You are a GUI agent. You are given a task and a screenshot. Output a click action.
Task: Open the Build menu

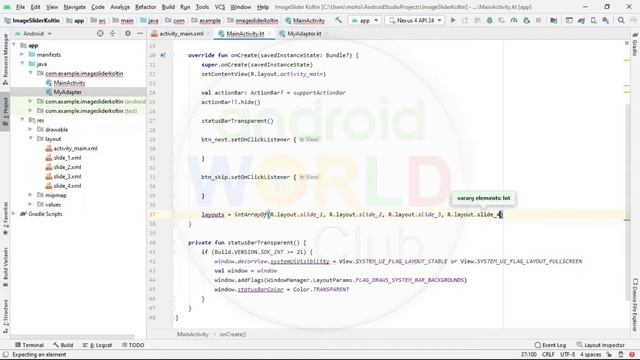click(x=168, y=7)
